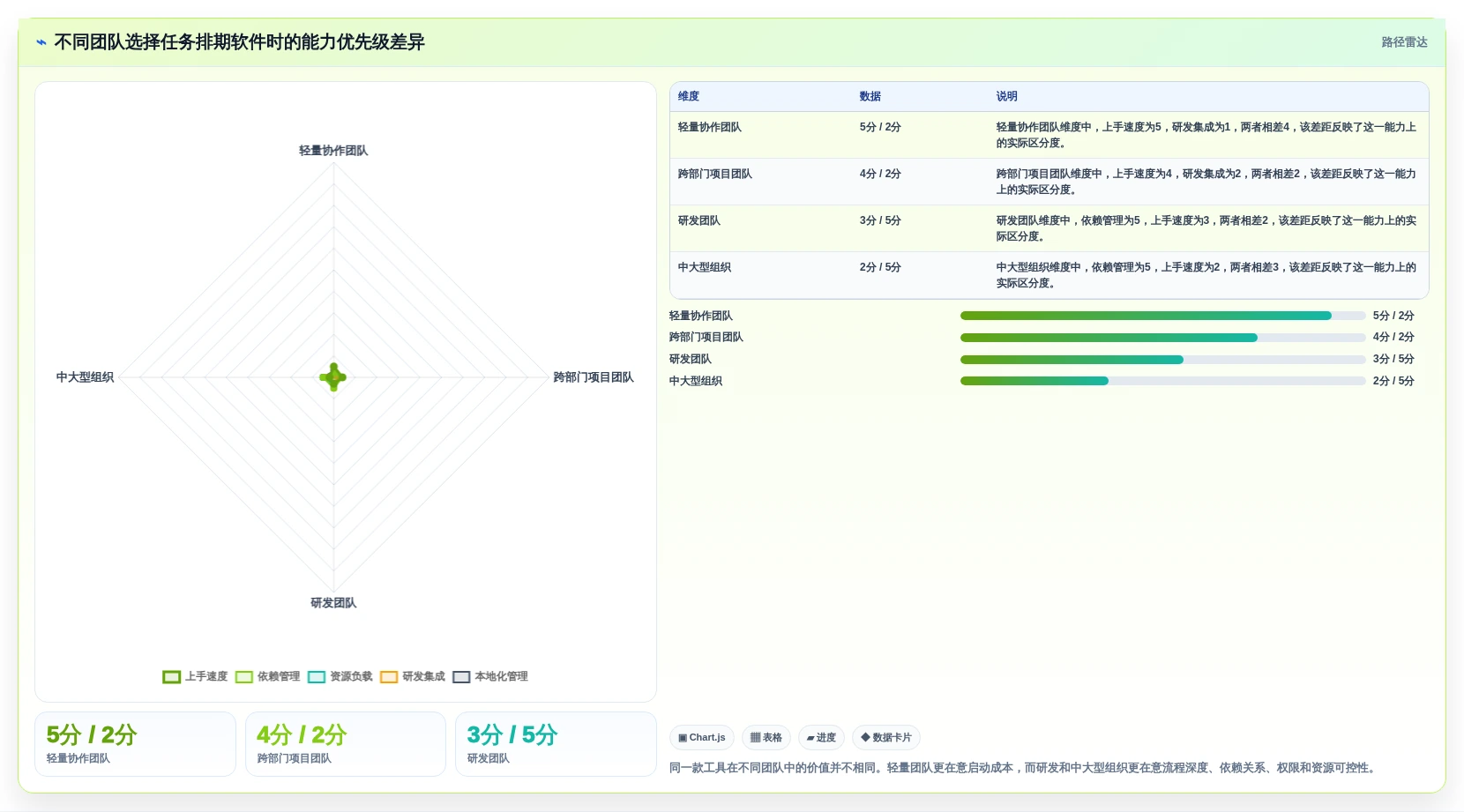
Task: Toggle the 依赖管理 legend series
Action: coord(267,677)
